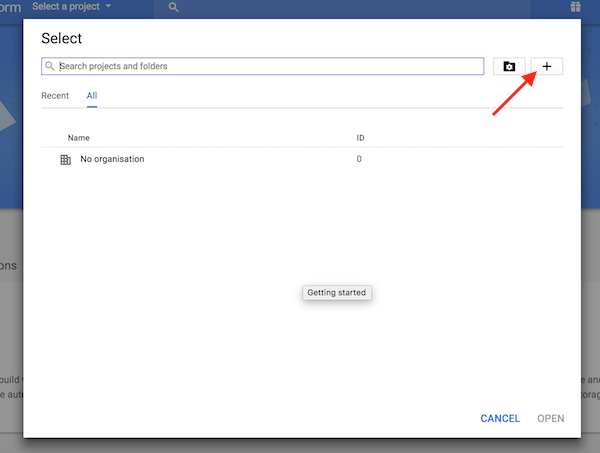Click the Name column header

[78, 136]
